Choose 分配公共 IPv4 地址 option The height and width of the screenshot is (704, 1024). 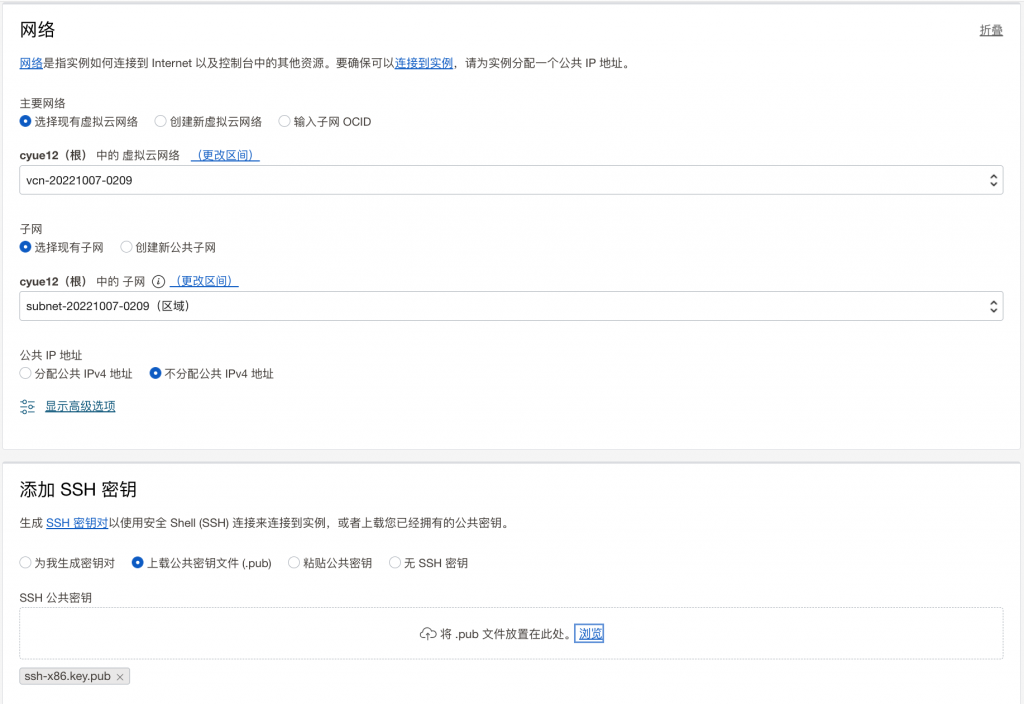(x=26, y=374)
